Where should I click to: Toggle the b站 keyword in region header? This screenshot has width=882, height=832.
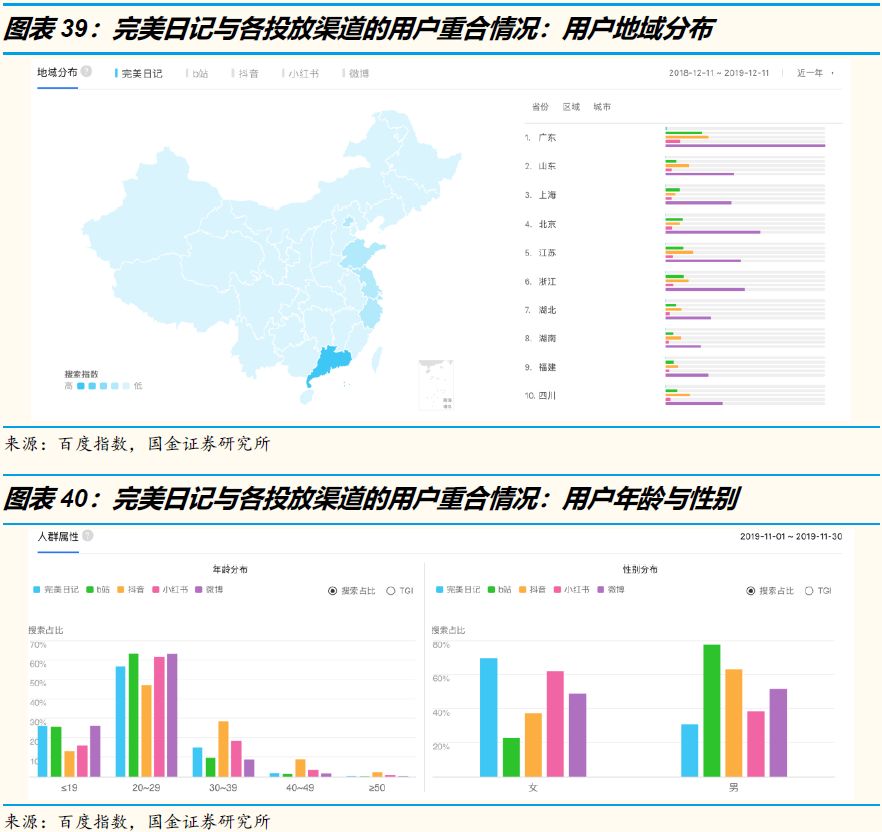[x=200, y=73]
